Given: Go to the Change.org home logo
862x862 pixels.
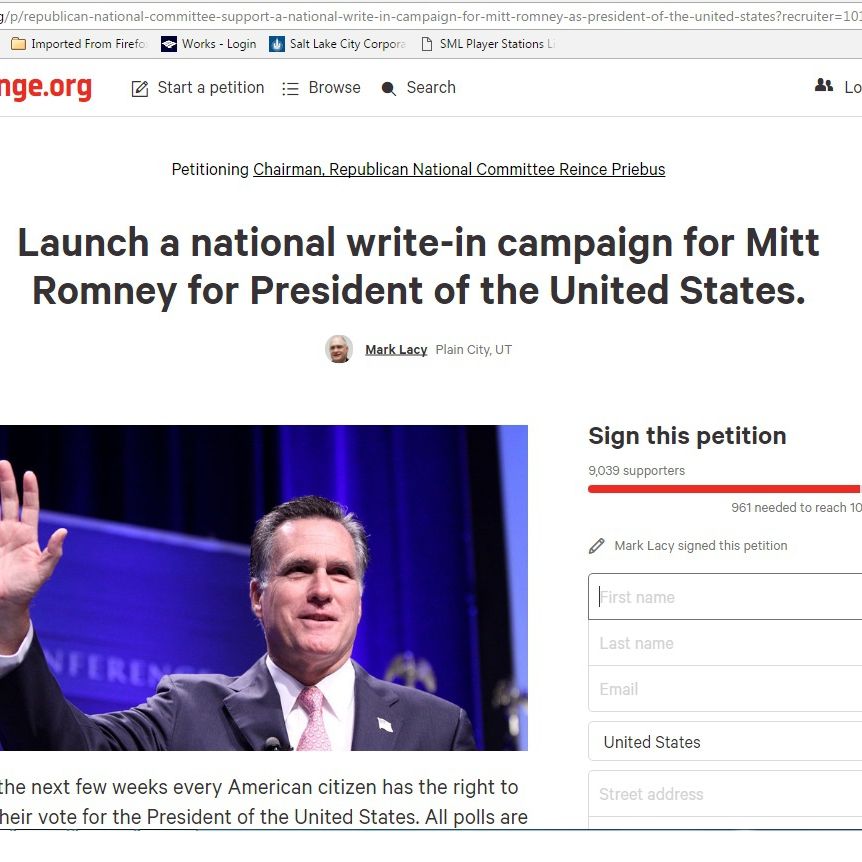Looking at the screenshot, I should pyautogui.click(x=46, y=88).
